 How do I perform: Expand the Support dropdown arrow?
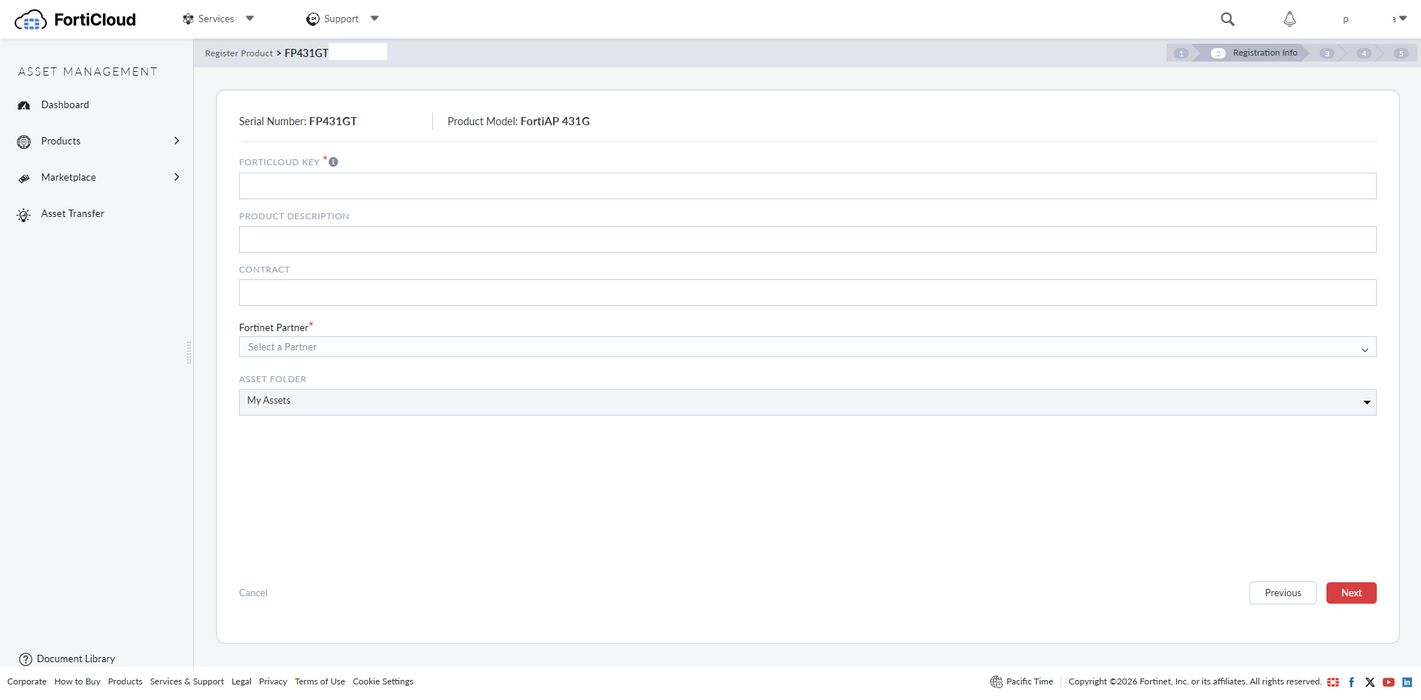coord(375,19)
